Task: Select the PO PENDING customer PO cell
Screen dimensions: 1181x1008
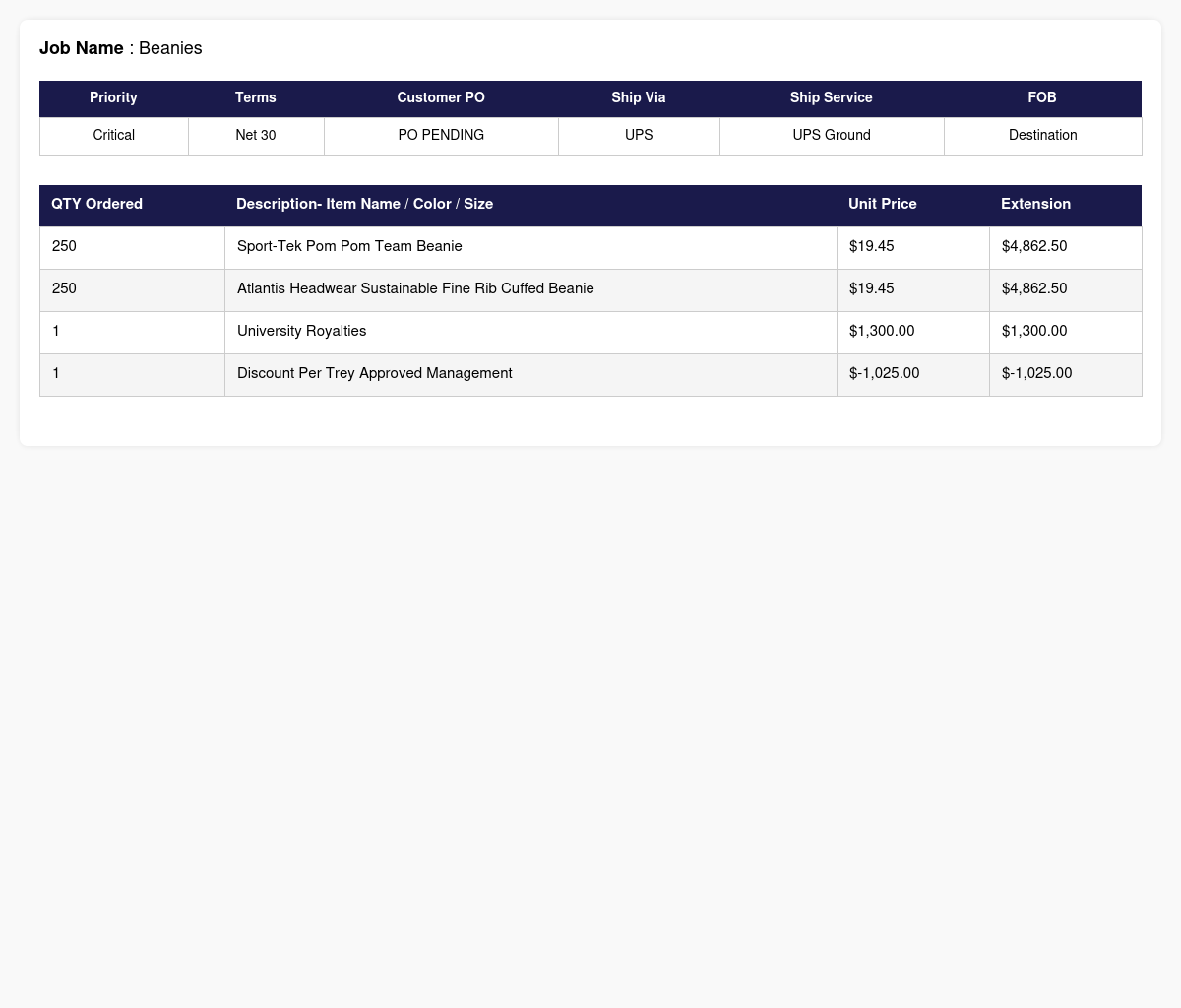Action: (441, 136)
